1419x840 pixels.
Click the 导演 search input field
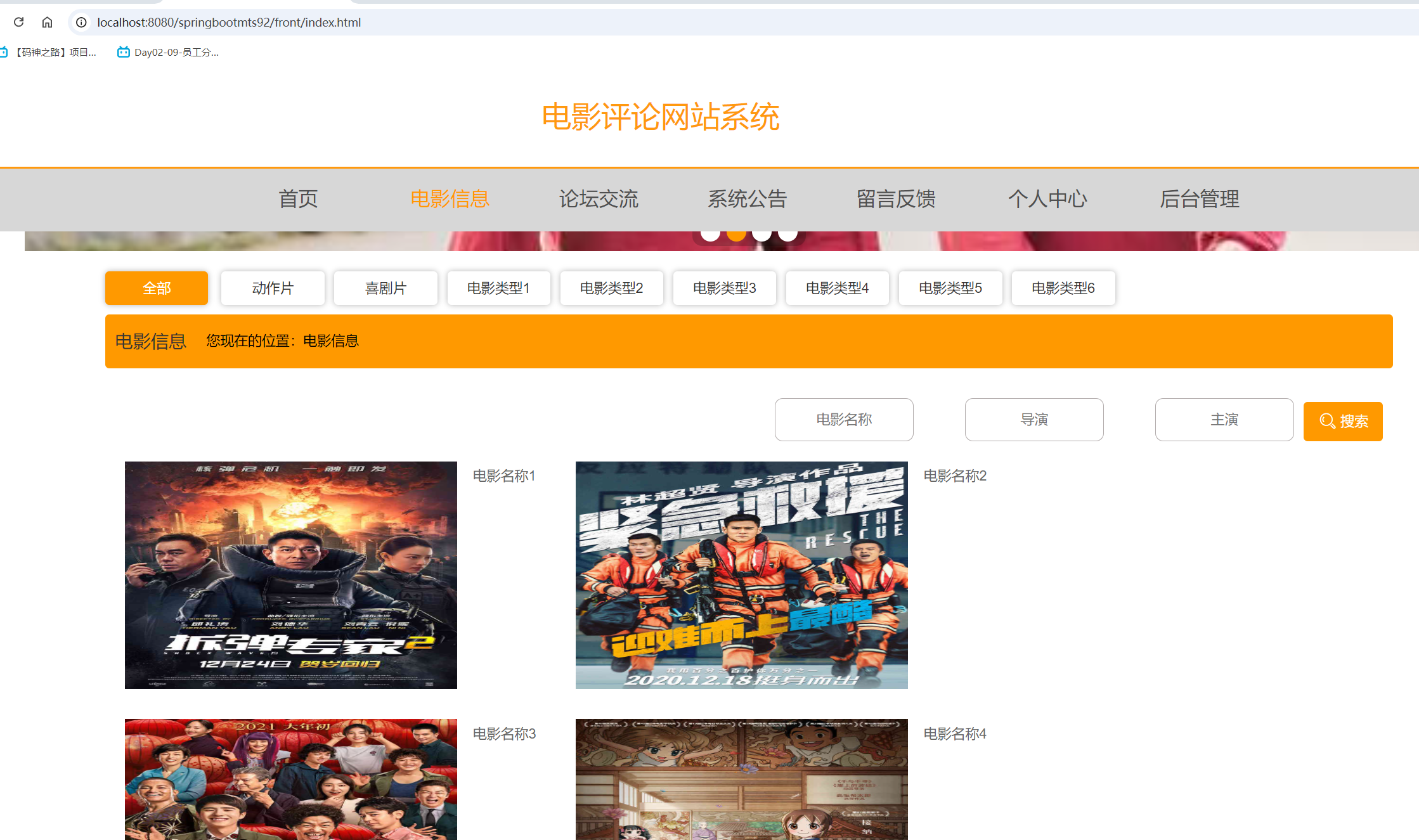(x=1033, y=419)
